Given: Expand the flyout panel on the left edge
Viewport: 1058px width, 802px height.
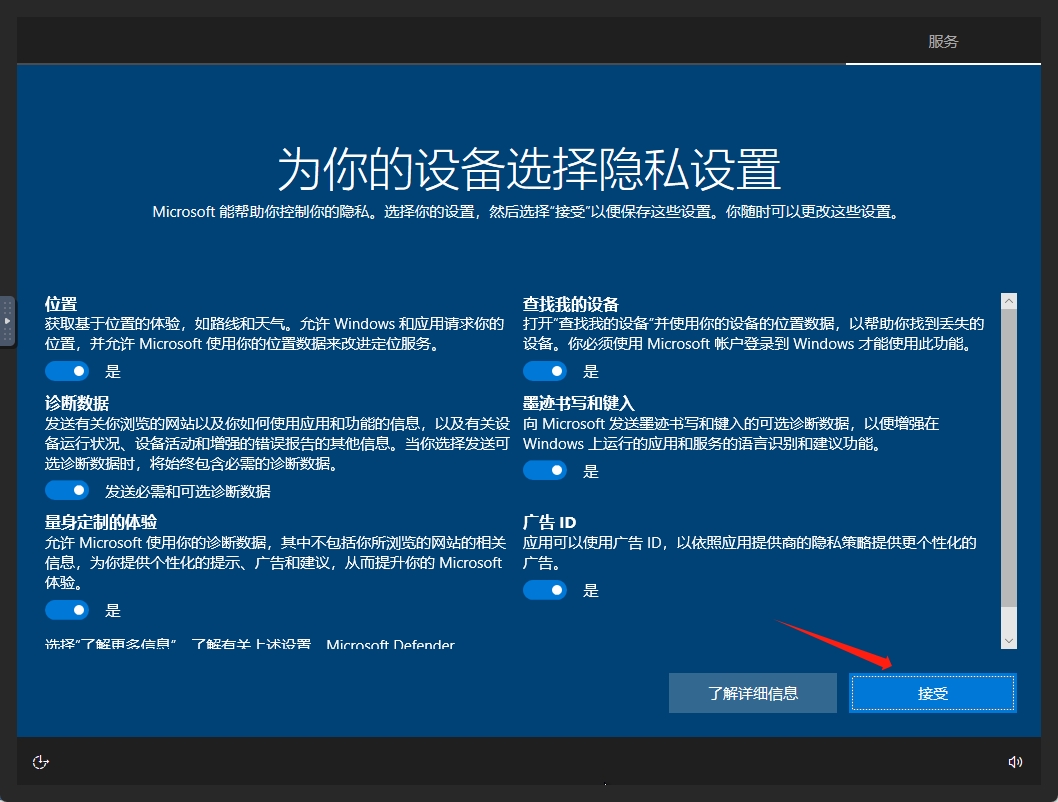Looking at the screenshot, I should tap(7, 320).
